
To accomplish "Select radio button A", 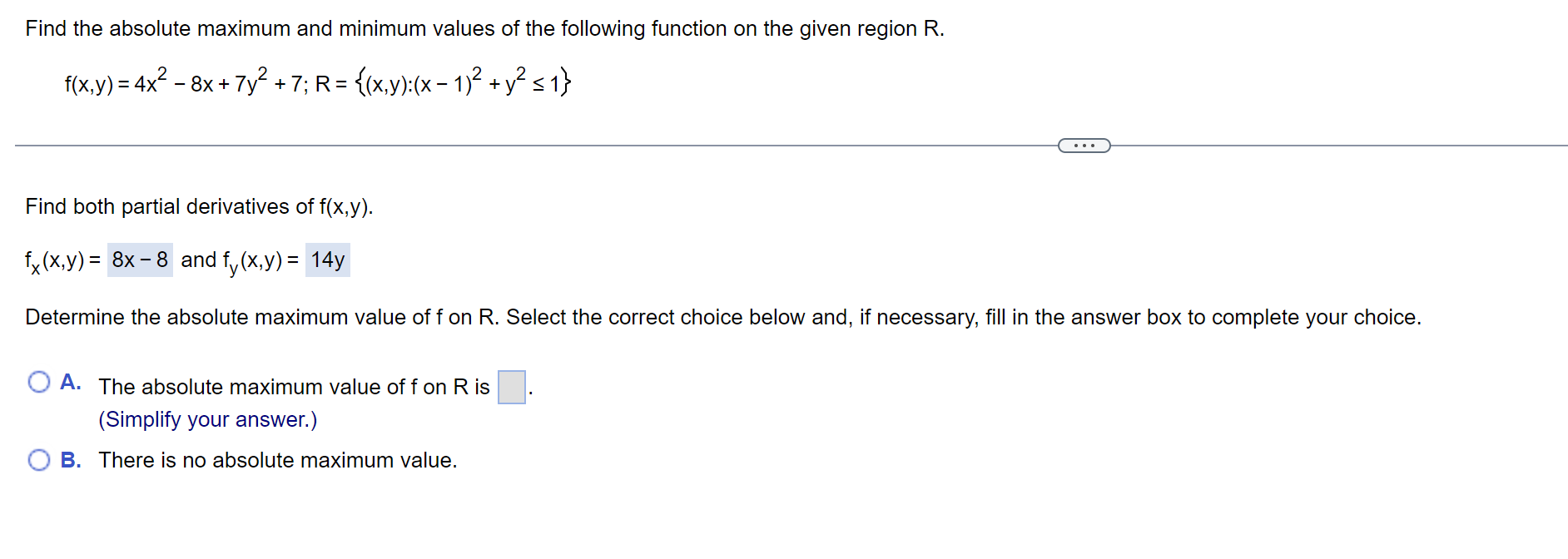I will (x=38, y=383).
